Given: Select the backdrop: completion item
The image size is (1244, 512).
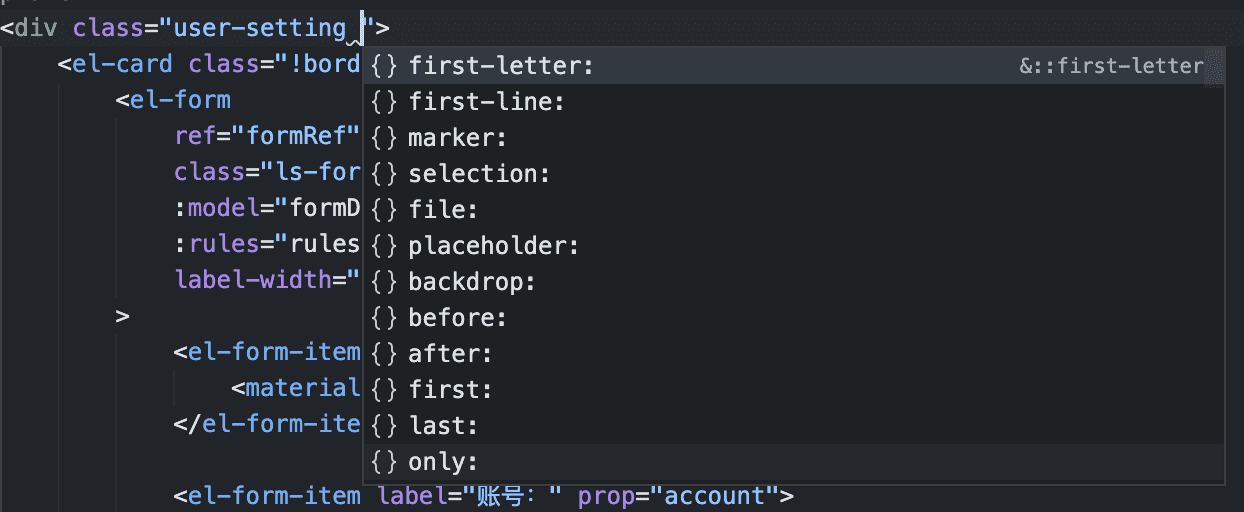Looking at the screenshot, I should [x=794, y=282].
